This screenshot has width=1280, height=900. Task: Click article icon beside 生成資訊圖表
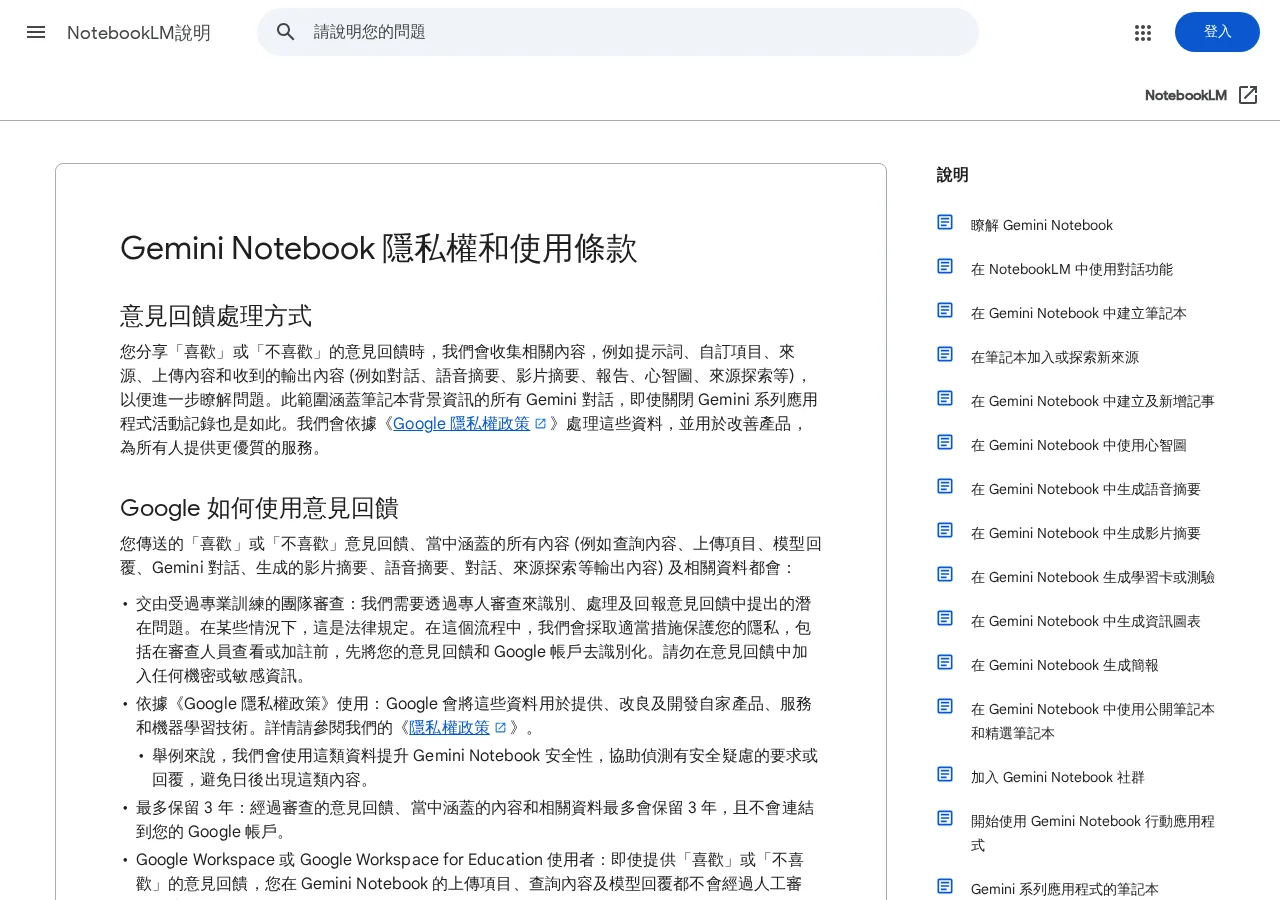pyautogui.click(x=945, y=618)
